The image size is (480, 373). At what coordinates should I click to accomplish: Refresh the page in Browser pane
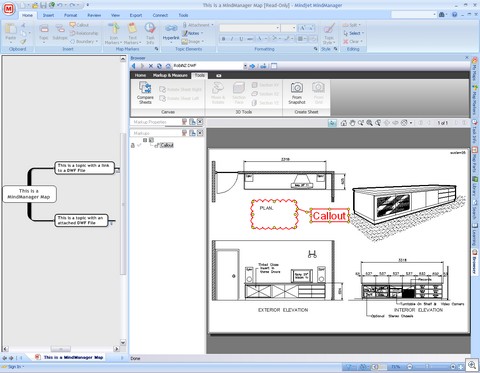[159, 66]
